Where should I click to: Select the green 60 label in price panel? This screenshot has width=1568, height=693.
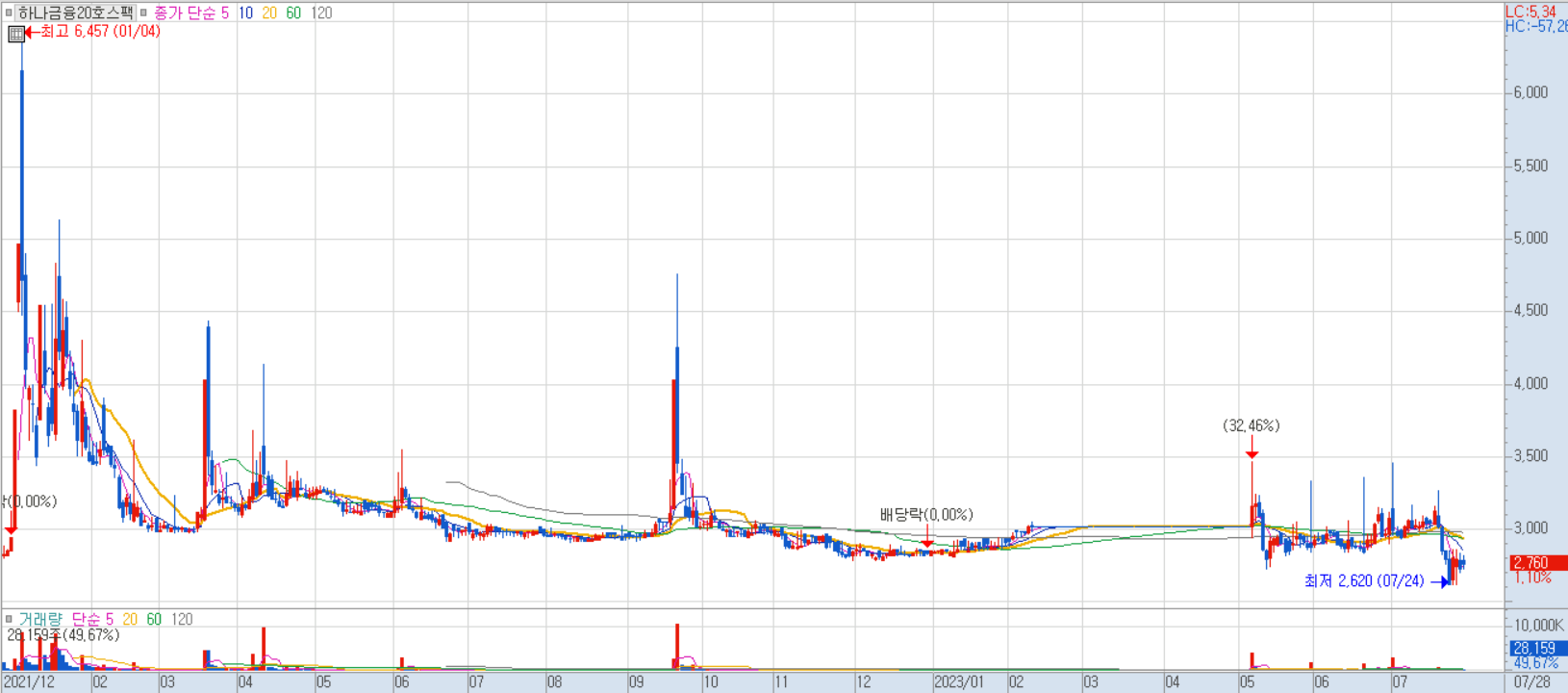click(x=293, y=13)
